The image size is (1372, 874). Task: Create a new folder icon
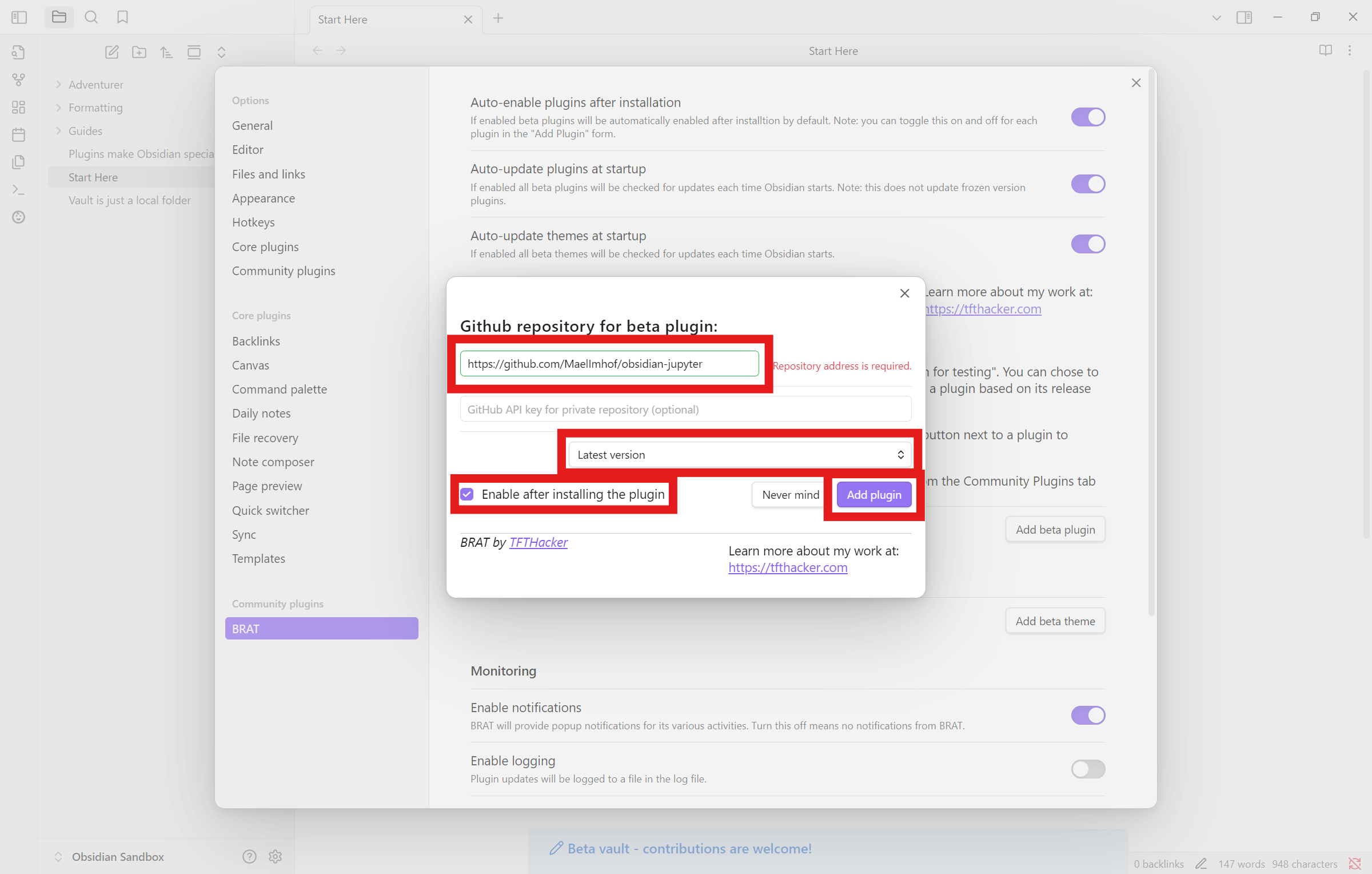click(x=139, y=52)
